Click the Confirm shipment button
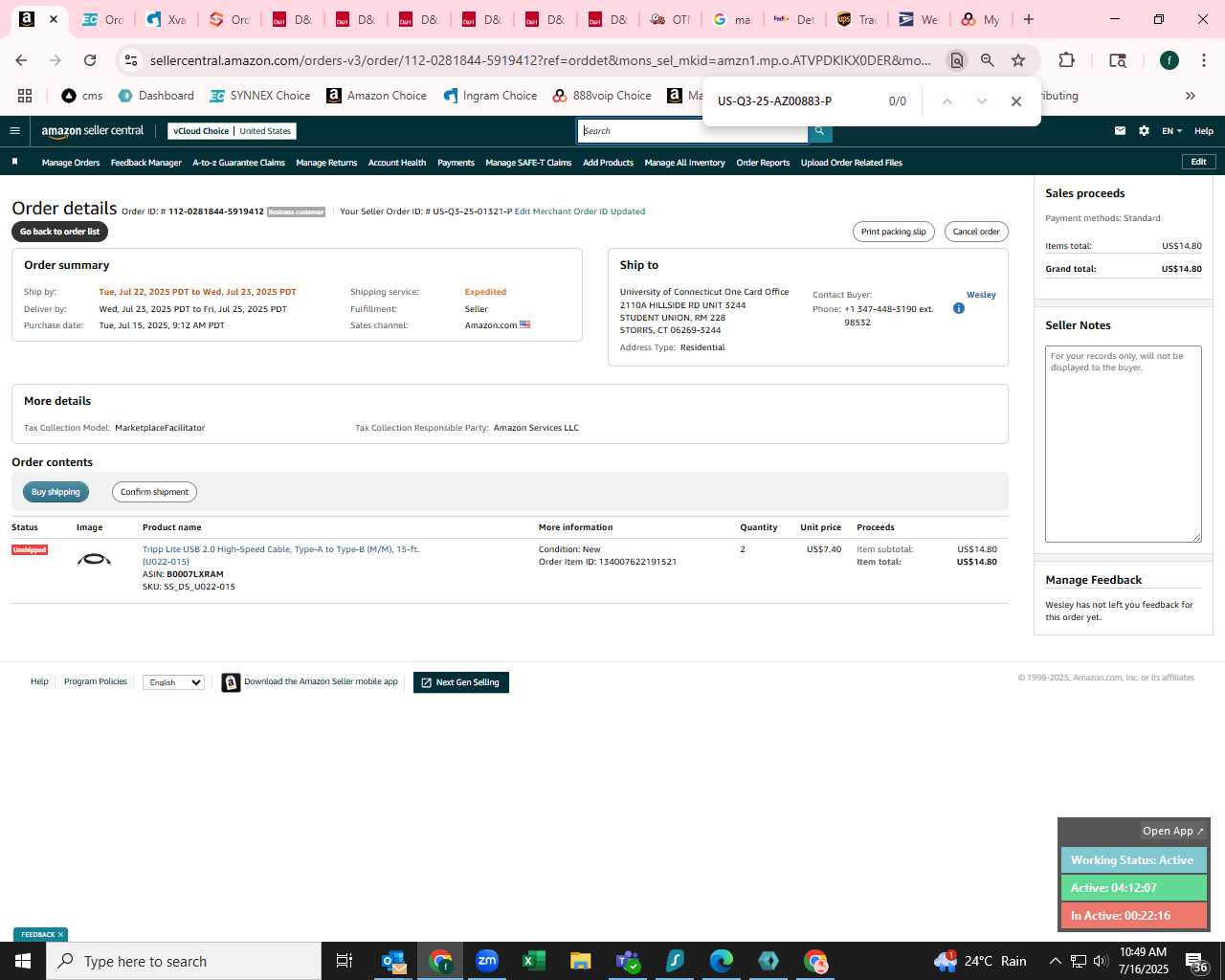 point(154,492)
